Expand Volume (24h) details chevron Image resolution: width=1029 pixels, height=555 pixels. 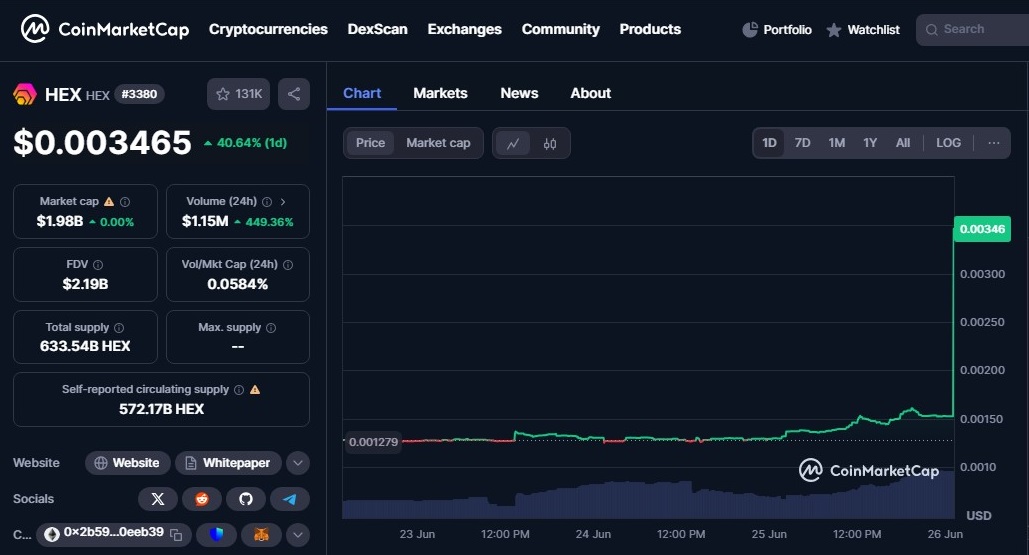pos(283,202)
